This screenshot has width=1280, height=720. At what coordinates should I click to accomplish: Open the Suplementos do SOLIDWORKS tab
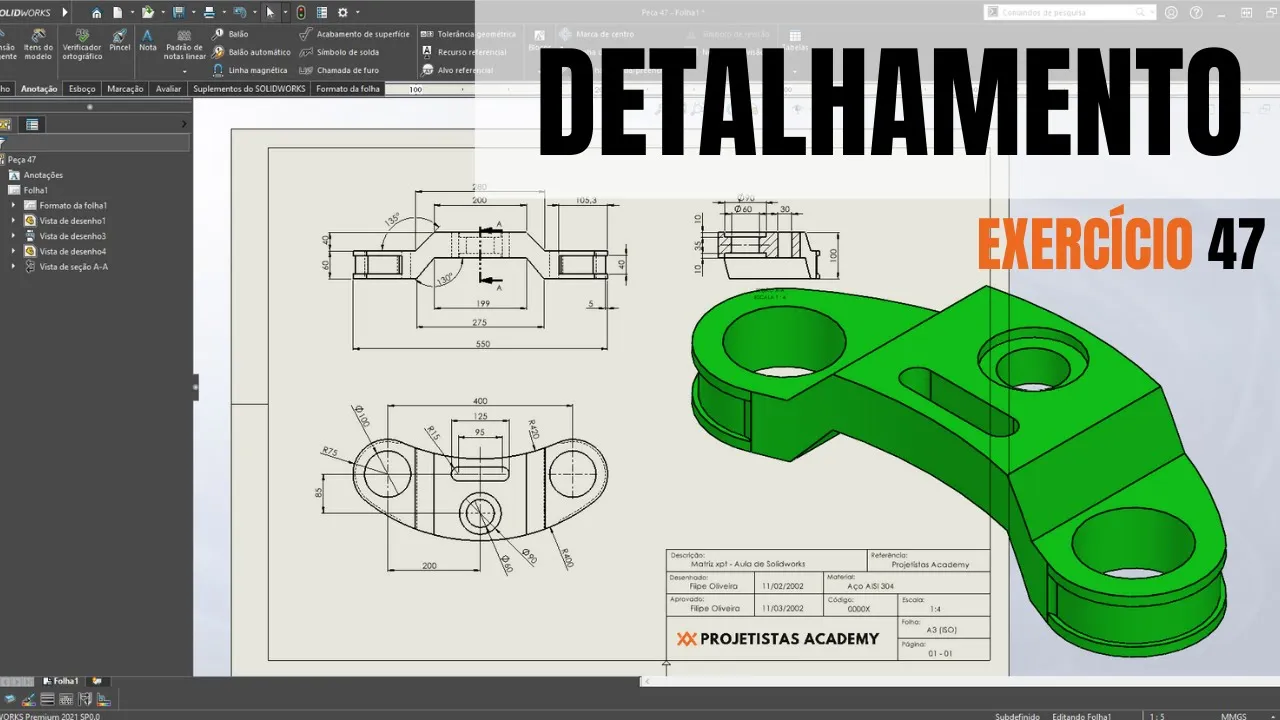point(250,89)
